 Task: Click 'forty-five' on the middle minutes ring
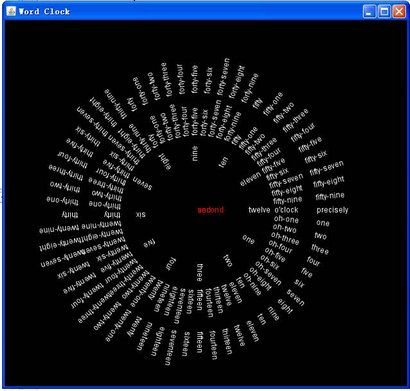[195, 122]
